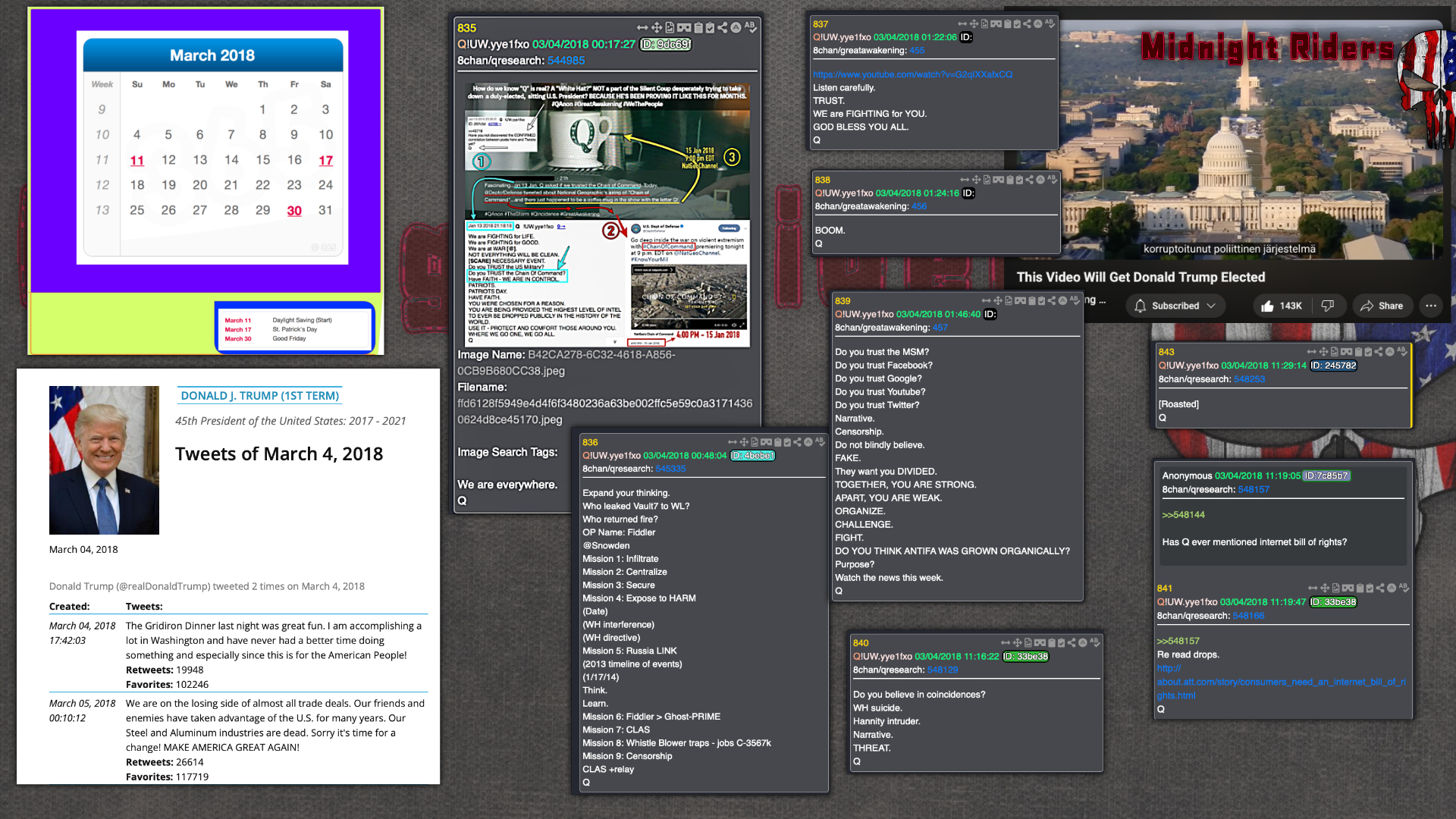The width and height of the screenshot is (1456, 819).
Task: Click the Trump portrait photo
Action: pyautogui.click(x=104, y=460)
